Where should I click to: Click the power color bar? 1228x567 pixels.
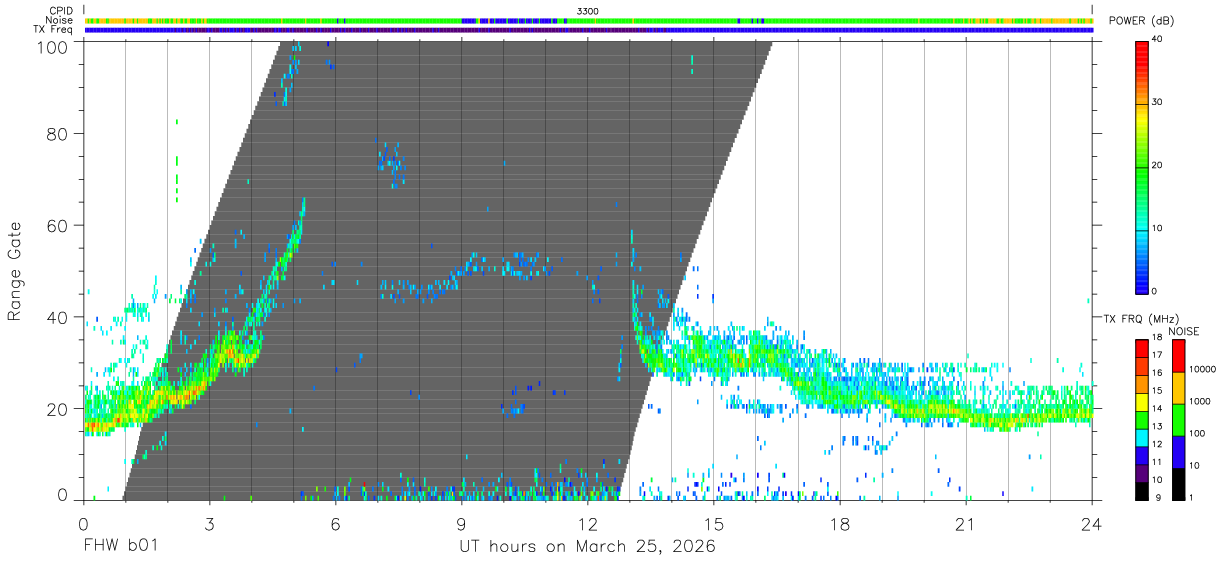1142,166
